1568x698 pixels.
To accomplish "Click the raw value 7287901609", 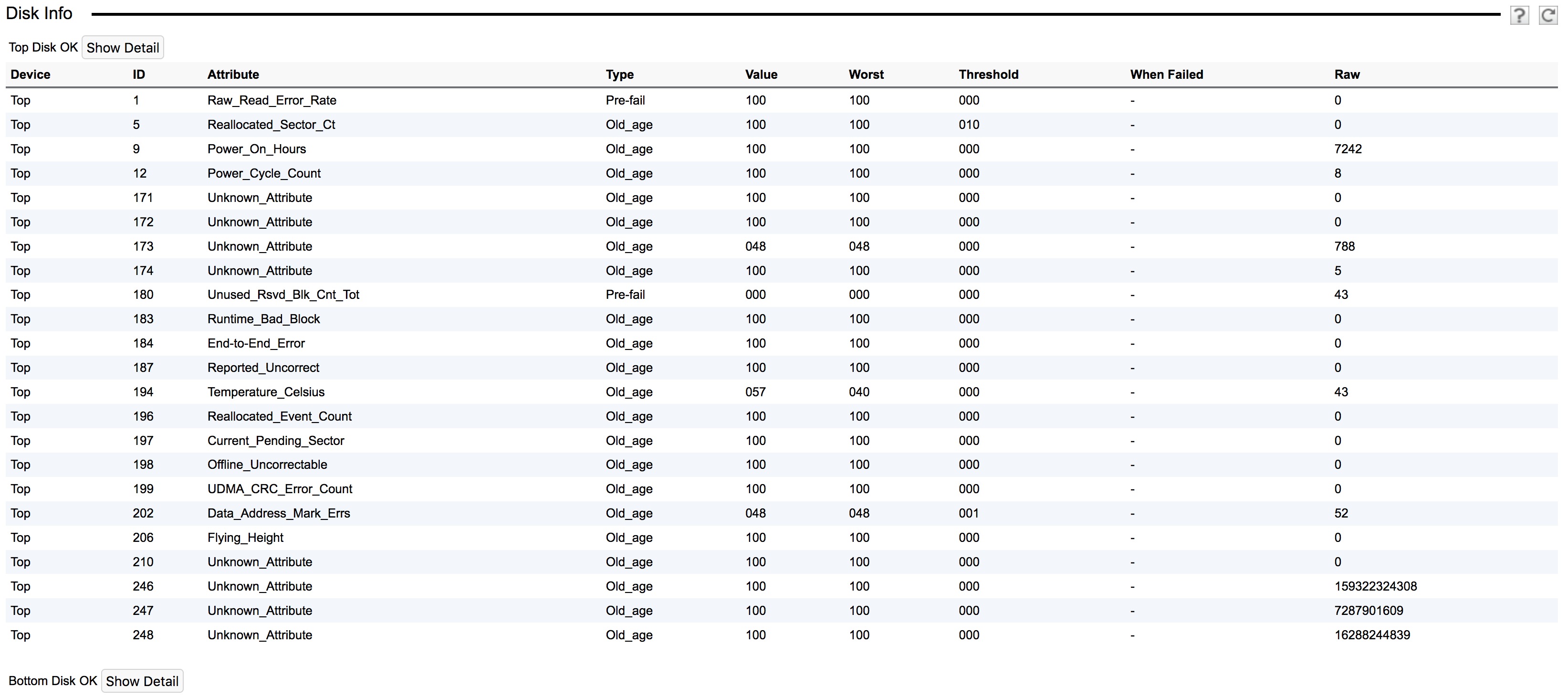I will coord(1369,611).
